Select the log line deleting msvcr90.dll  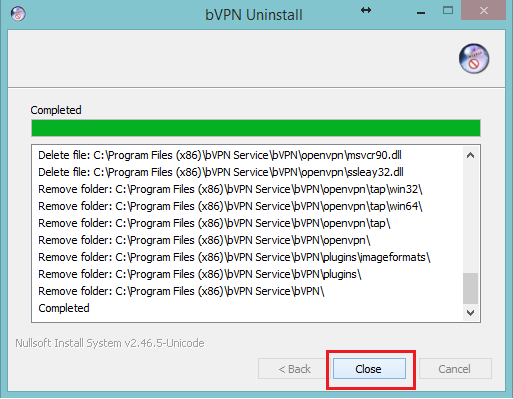coord(220,155)
